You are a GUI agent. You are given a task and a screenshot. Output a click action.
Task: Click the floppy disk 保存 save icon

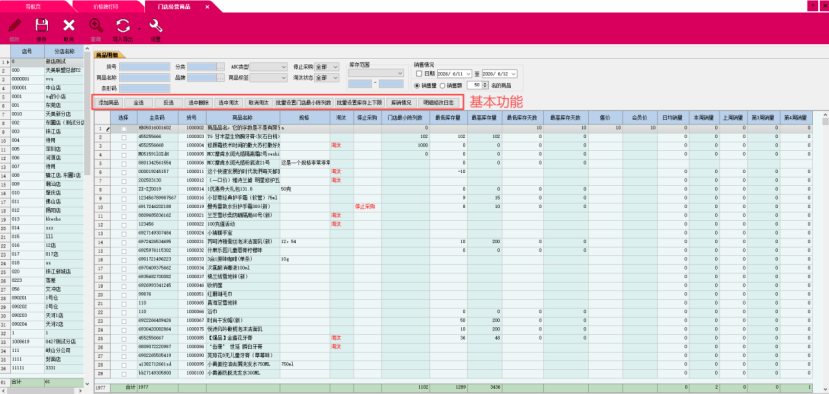pyautogui.click(x=42, y=26)
